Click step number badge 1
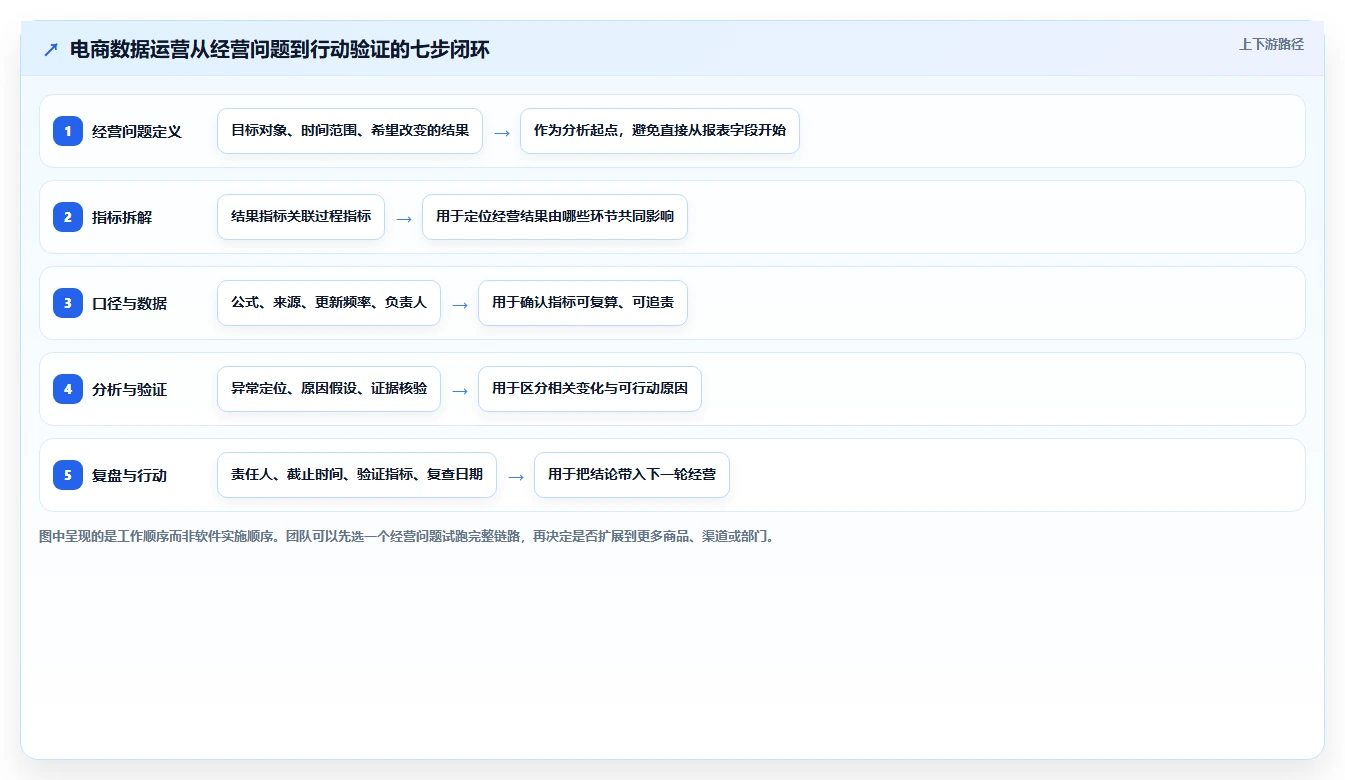The height and width of the screenshot is (780, 1345). (68, 131)
